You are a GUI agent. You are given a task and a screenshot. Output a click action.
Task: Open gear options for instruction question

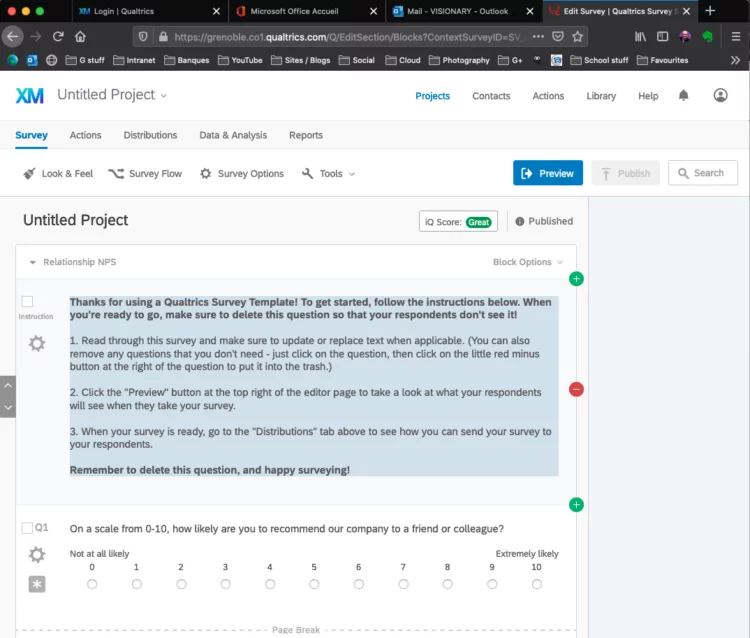click(37, 343)
